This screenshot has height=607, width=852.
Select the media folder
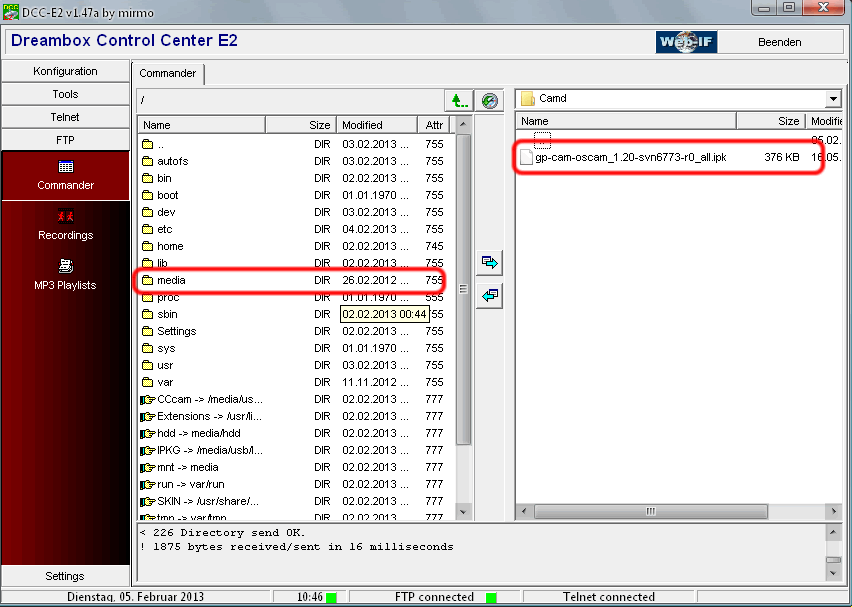coord(171,280)
